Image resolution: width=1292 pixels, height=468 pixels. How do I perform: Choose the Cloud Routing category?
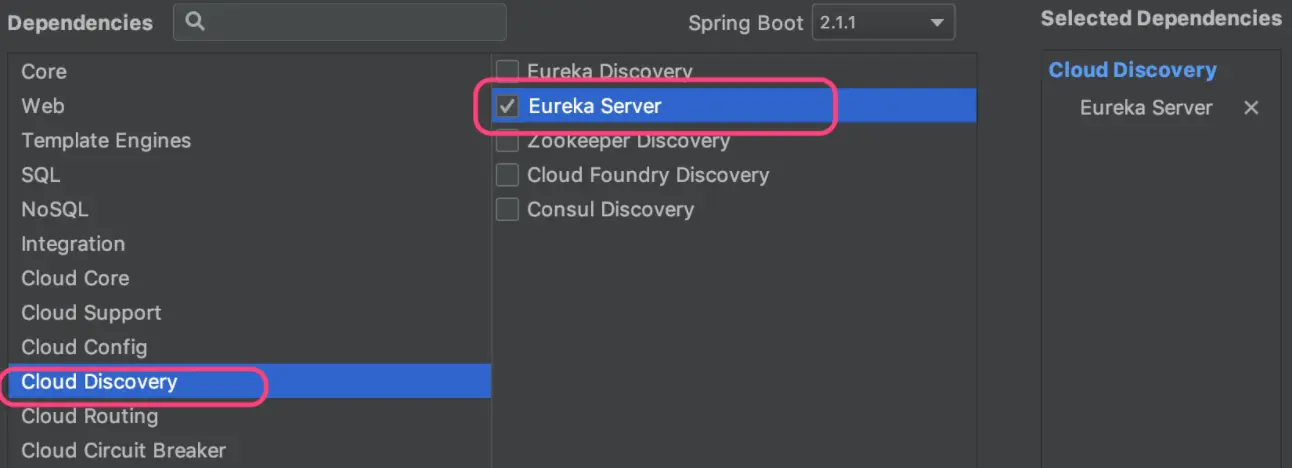click(249, 416)
